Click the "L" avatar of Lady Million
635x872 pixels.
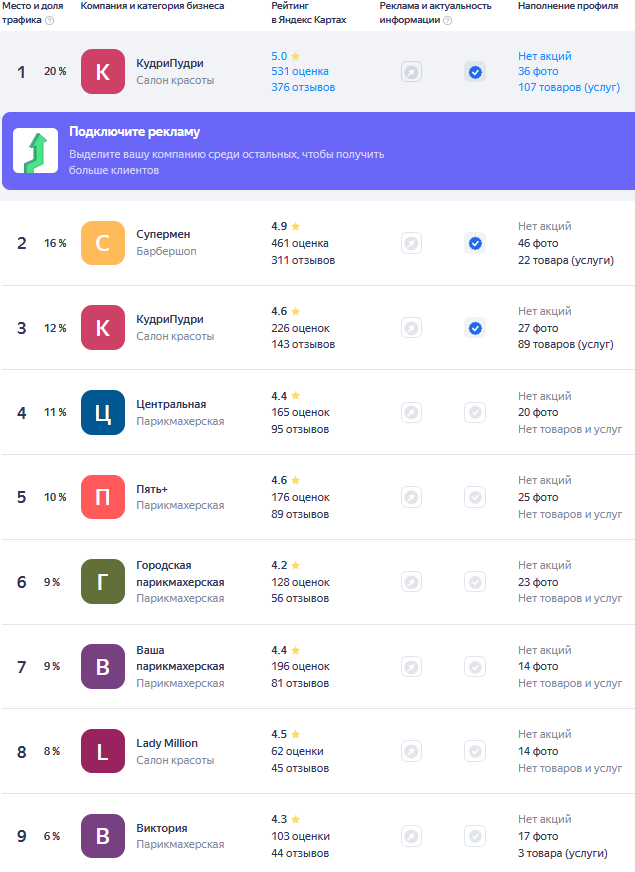[x=103, y=751]
